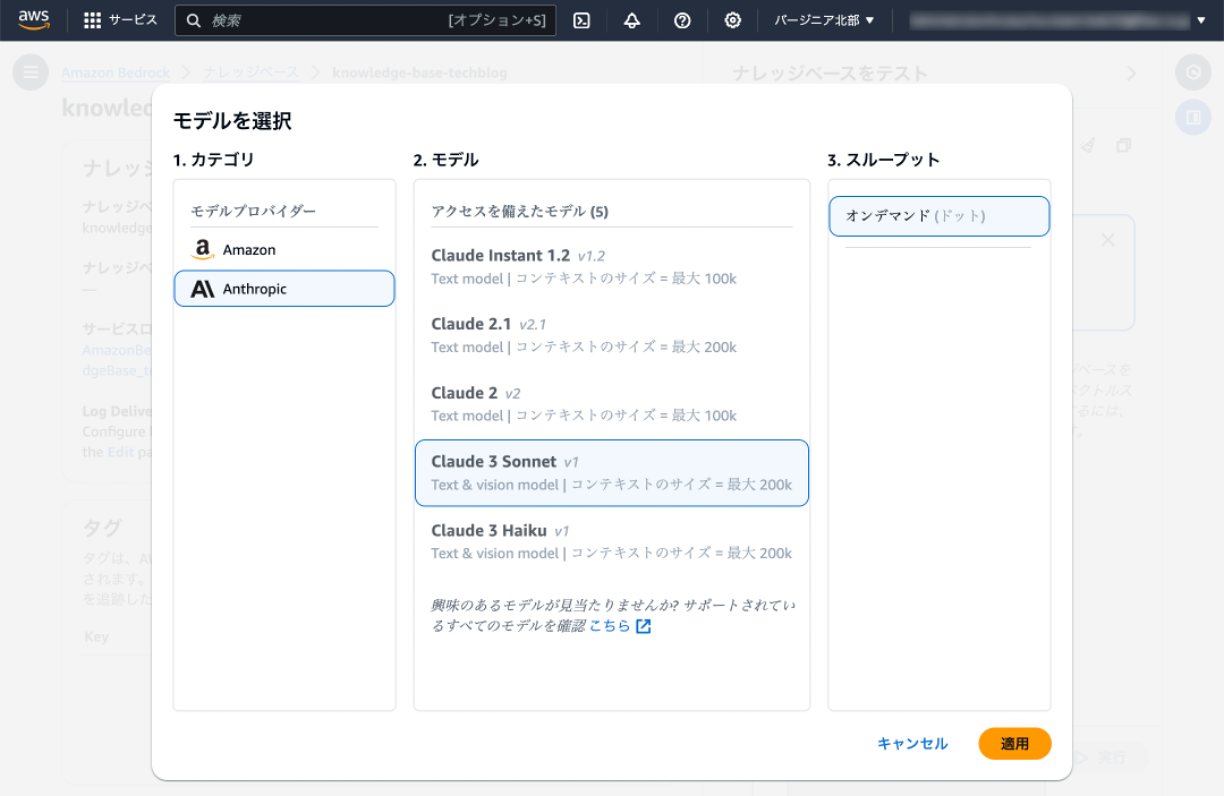
Task: Choose the Claude 3 Haiku model
Action: (611, 541)
